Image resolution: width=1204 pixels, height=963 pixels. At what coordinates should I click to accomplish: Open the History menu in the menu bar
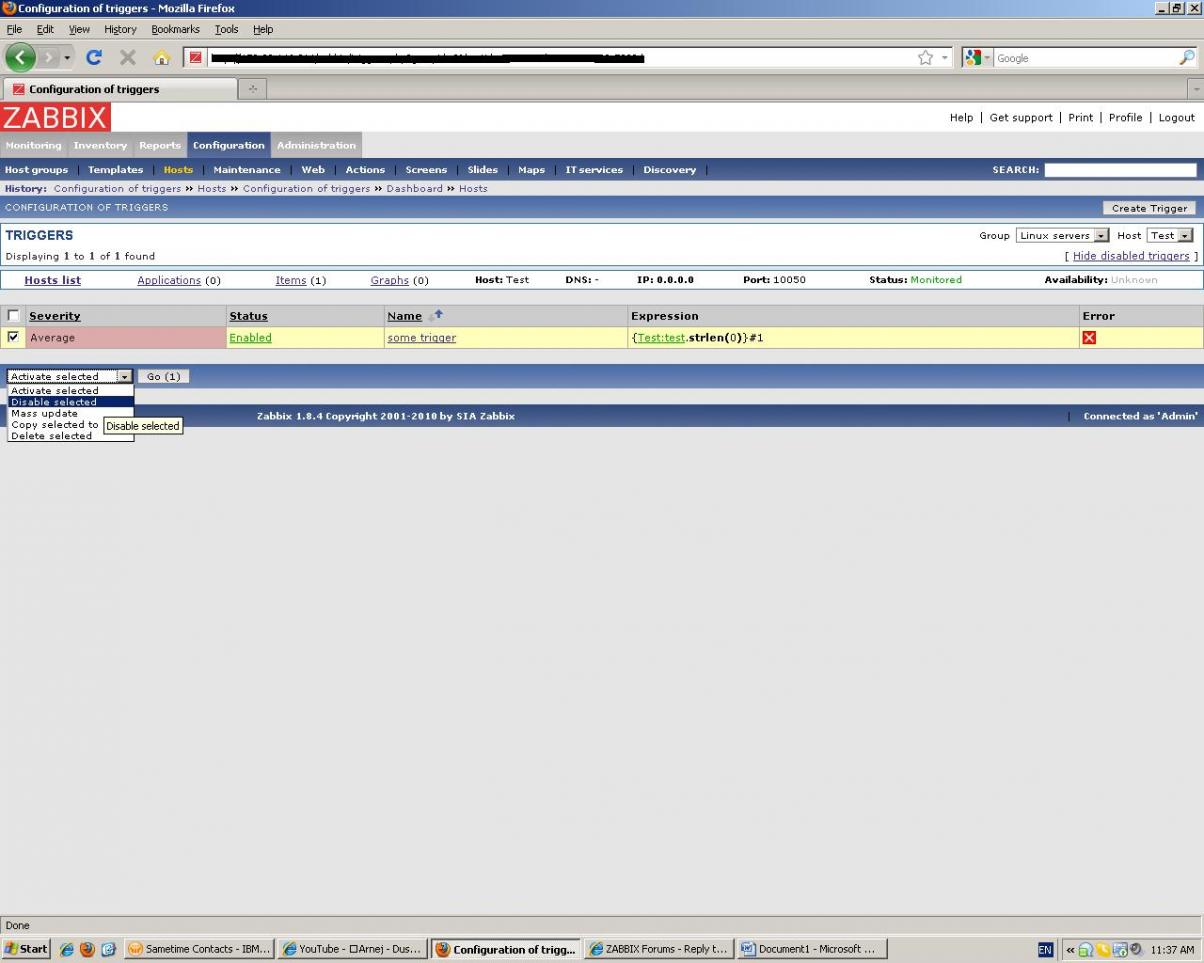tap(120, 29)
